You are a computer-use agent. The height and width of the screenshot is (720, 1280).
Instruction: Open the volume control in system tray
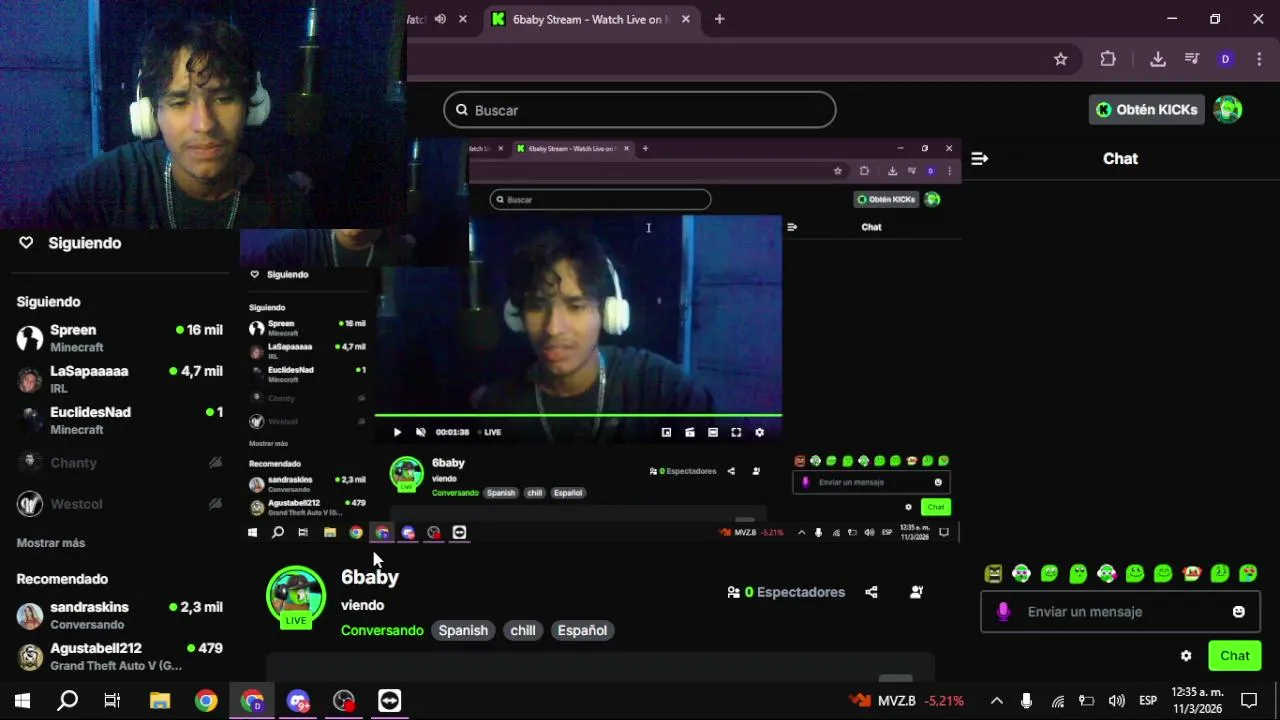click(1117, 700)
